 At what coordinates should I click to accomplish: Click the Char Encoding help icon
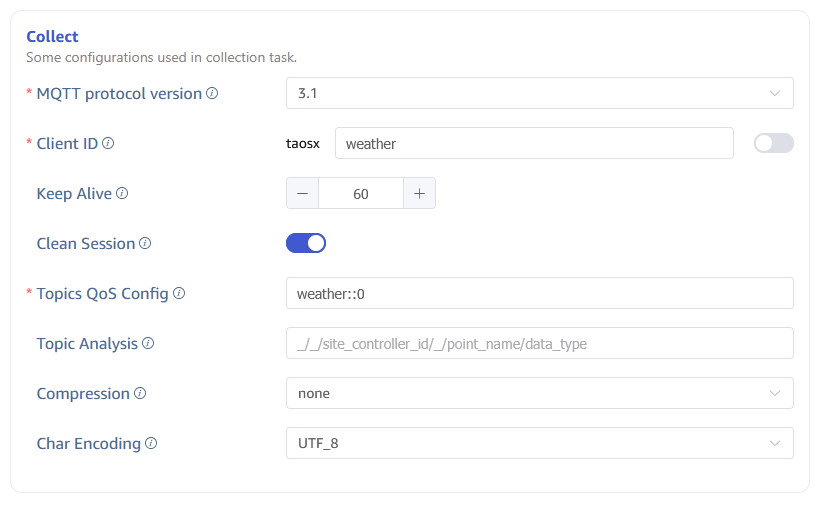pos(151,443)
